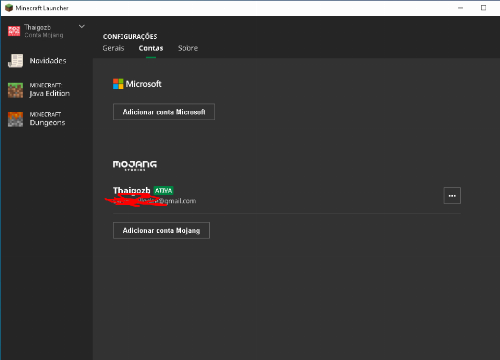Click the Conta Mojang label under username
Screen dimensions: 500x360
(44, 35)
